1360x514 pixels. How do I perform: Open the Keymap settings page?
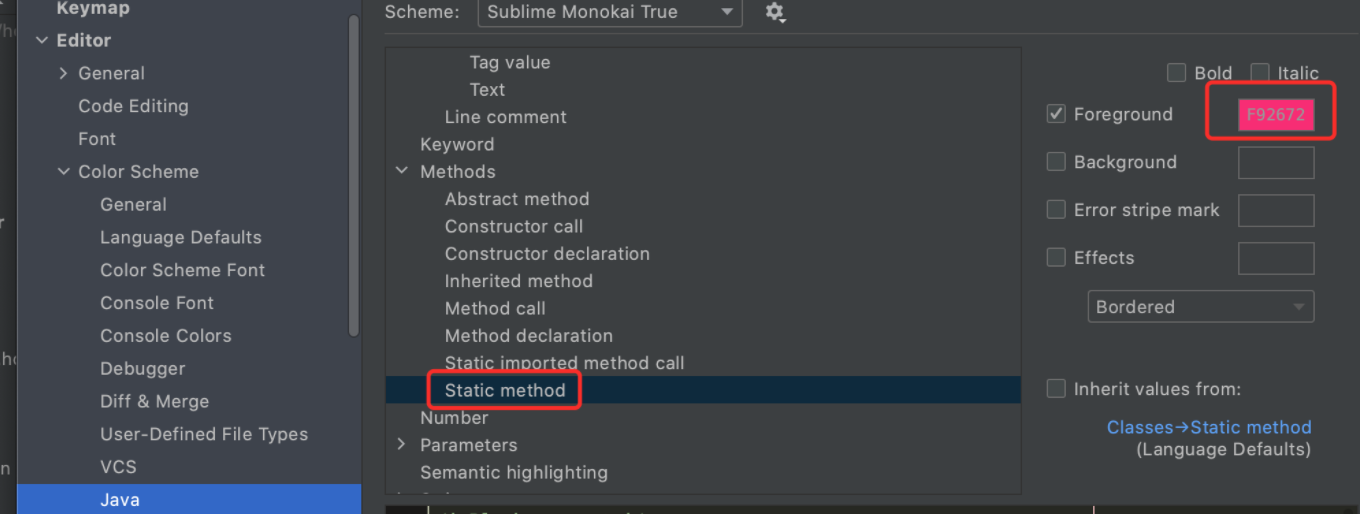[93, 9]
